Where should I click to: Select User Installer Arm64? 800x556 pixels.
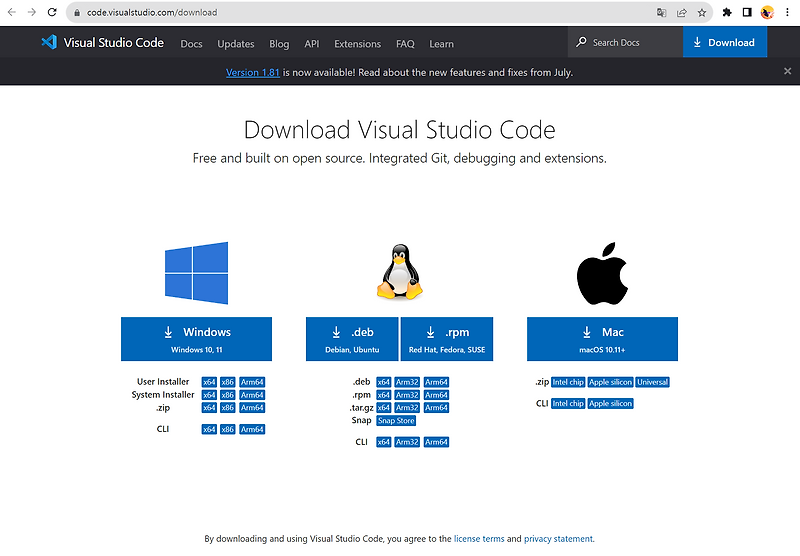252,382
